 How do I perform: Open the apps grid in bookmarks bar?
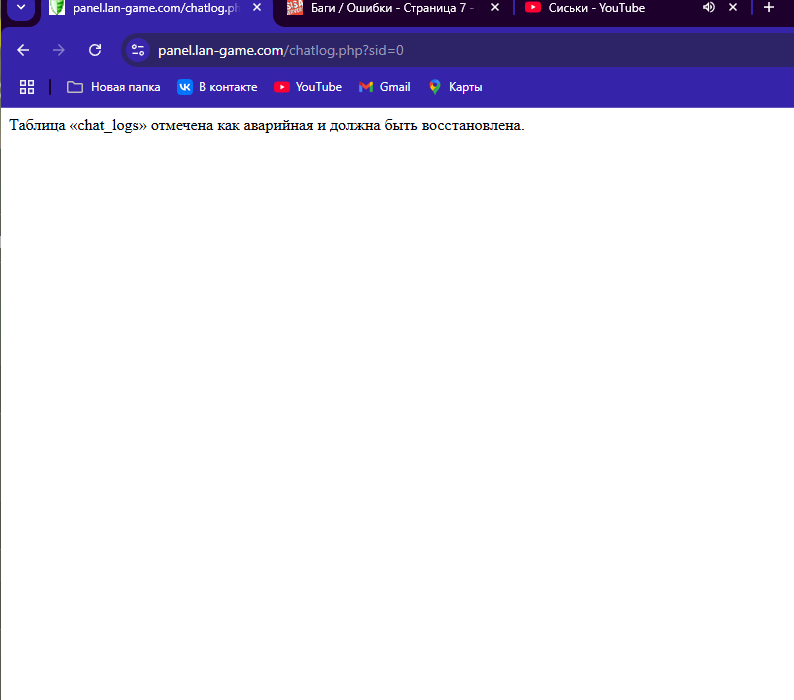click(x=27, y=87)
